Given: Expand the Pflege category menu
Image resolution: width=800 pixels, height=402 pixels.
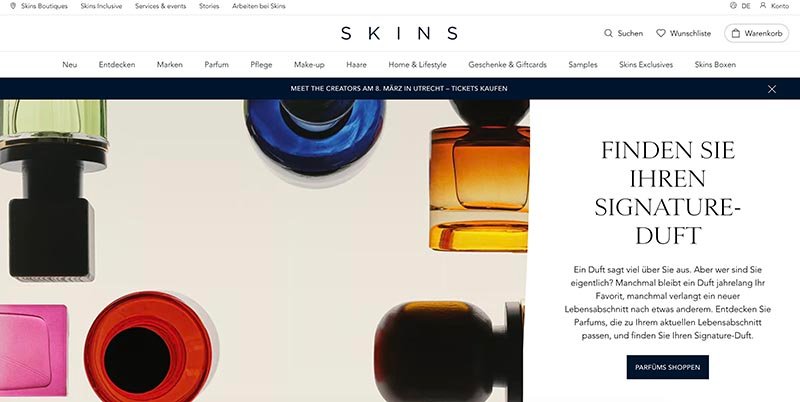Looking at the screenshot, I should click(261, 65).
